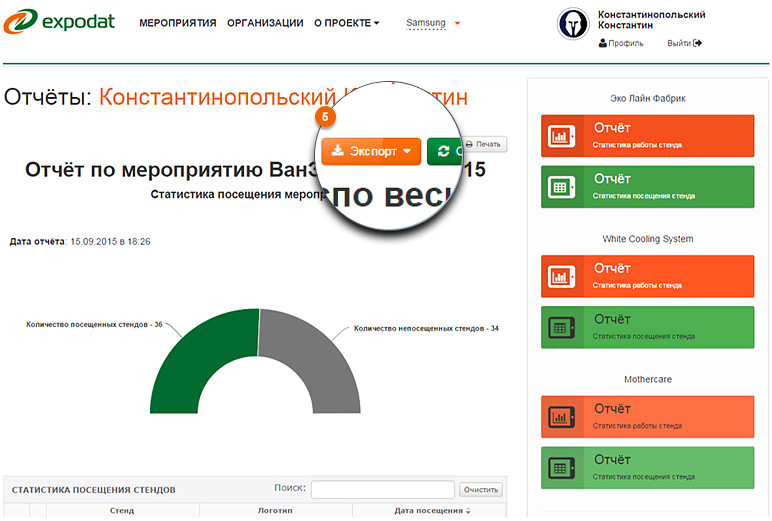The width and height of the screenshot is (772, 521).
Task: Open the expodat logo home link
Action: (59, 22)
